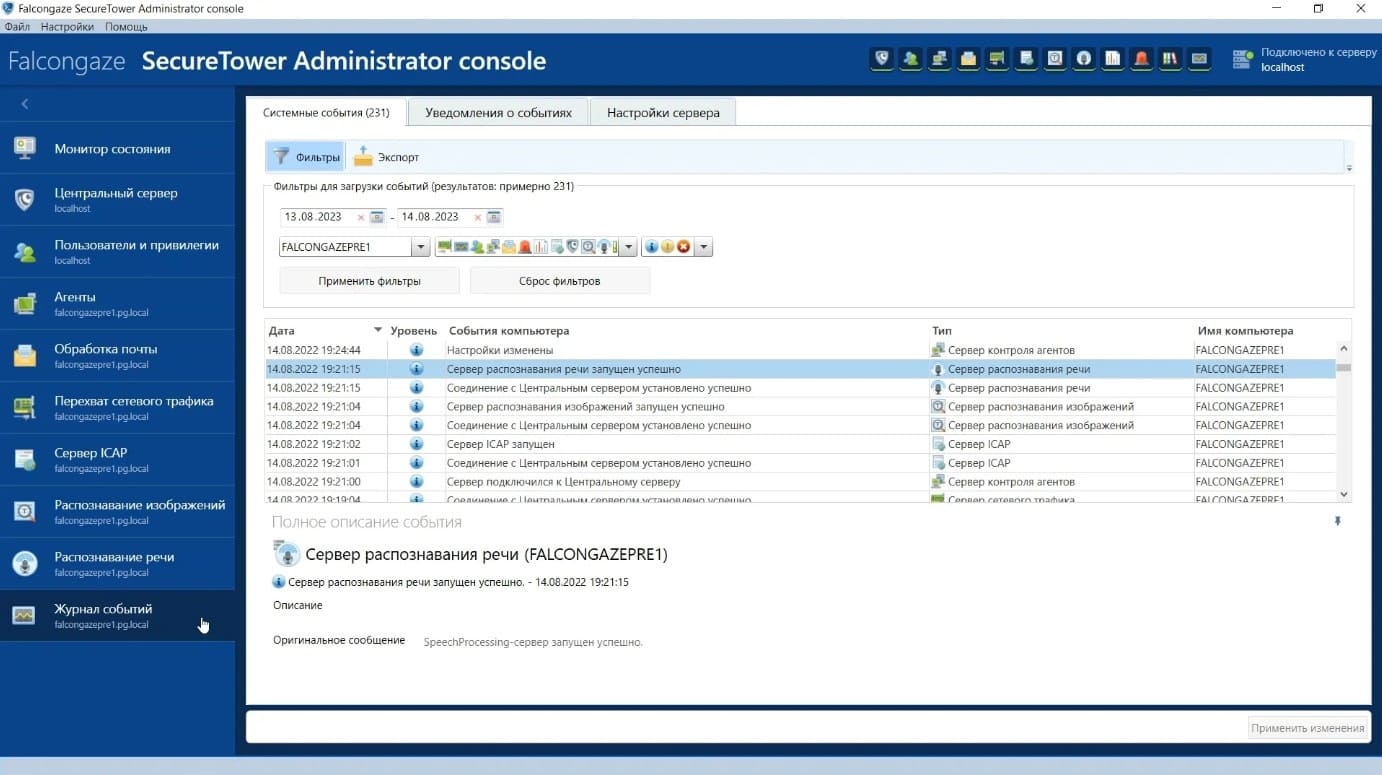Clear the end date 14.08.2023 with X
Screen dimensions: 1382x775
click(477, 217)
